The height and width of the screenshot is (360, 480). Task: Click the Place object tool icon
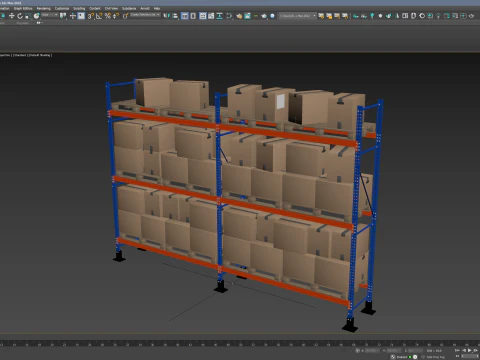point(36,16)
